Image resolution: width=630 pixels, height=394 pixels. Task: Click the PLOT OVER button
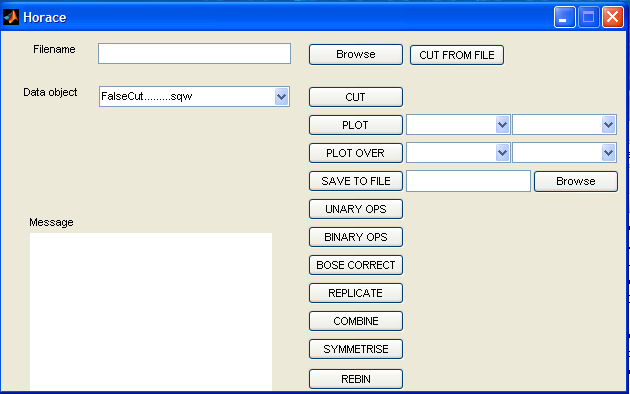click(x=356, y=153)
